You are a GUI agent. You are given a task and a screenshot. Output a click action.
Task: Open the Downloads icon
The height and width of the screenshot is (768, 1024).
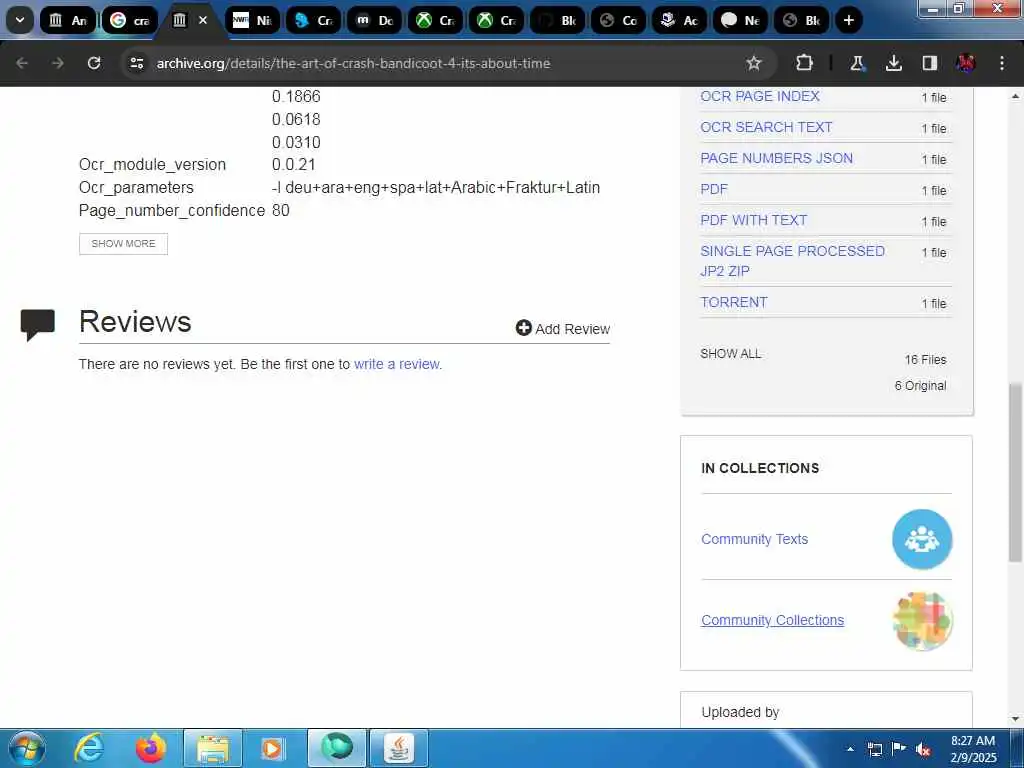(x=893, y=63)
